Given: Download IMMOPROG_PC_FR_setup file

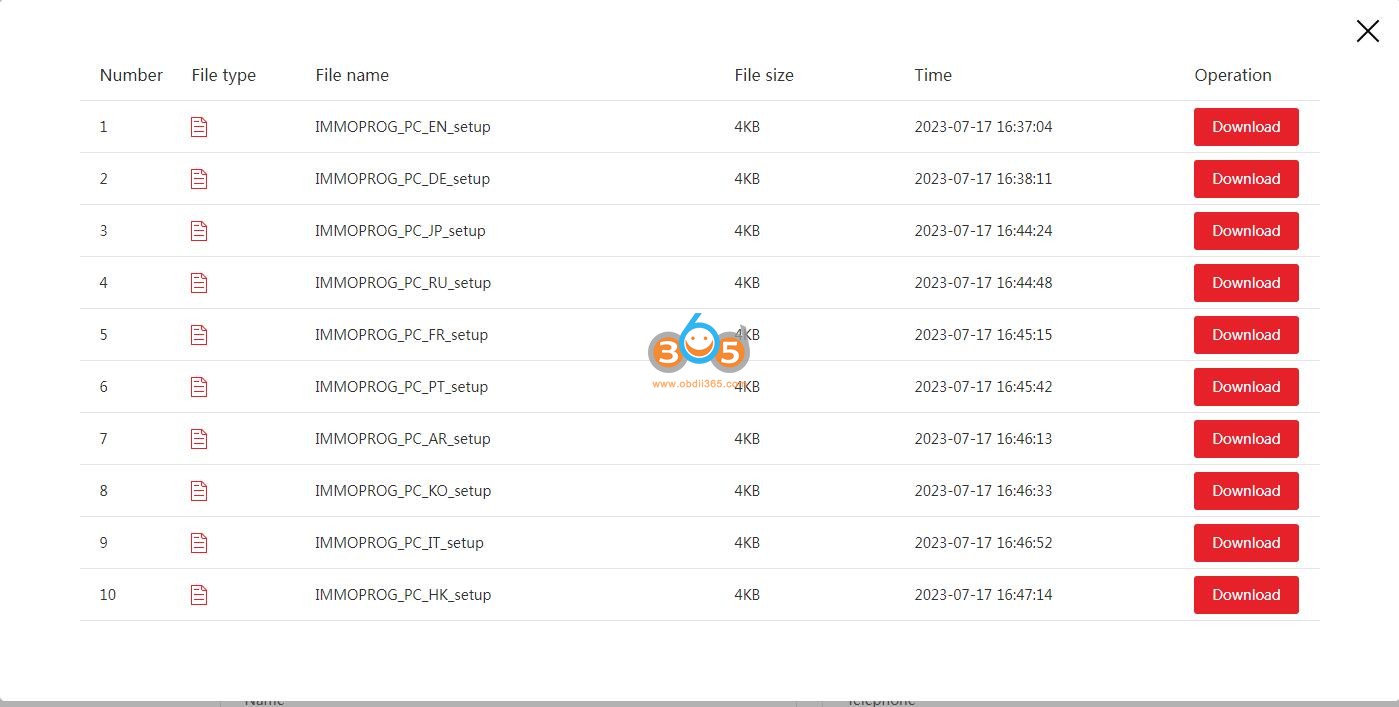Looking at the screenshot, I should coord(1246,335).
